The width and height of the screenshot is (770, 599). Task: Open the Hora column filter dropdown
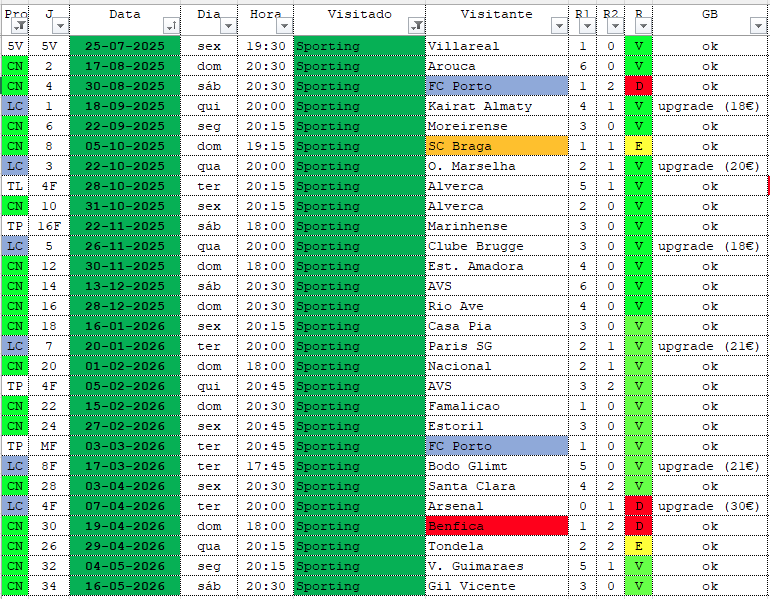[x=284, y=26]
